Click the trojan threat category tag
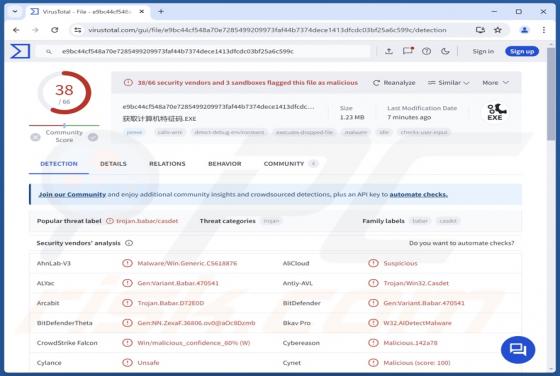Viewport: 560px width, 376px height. [x=271, y=221]
